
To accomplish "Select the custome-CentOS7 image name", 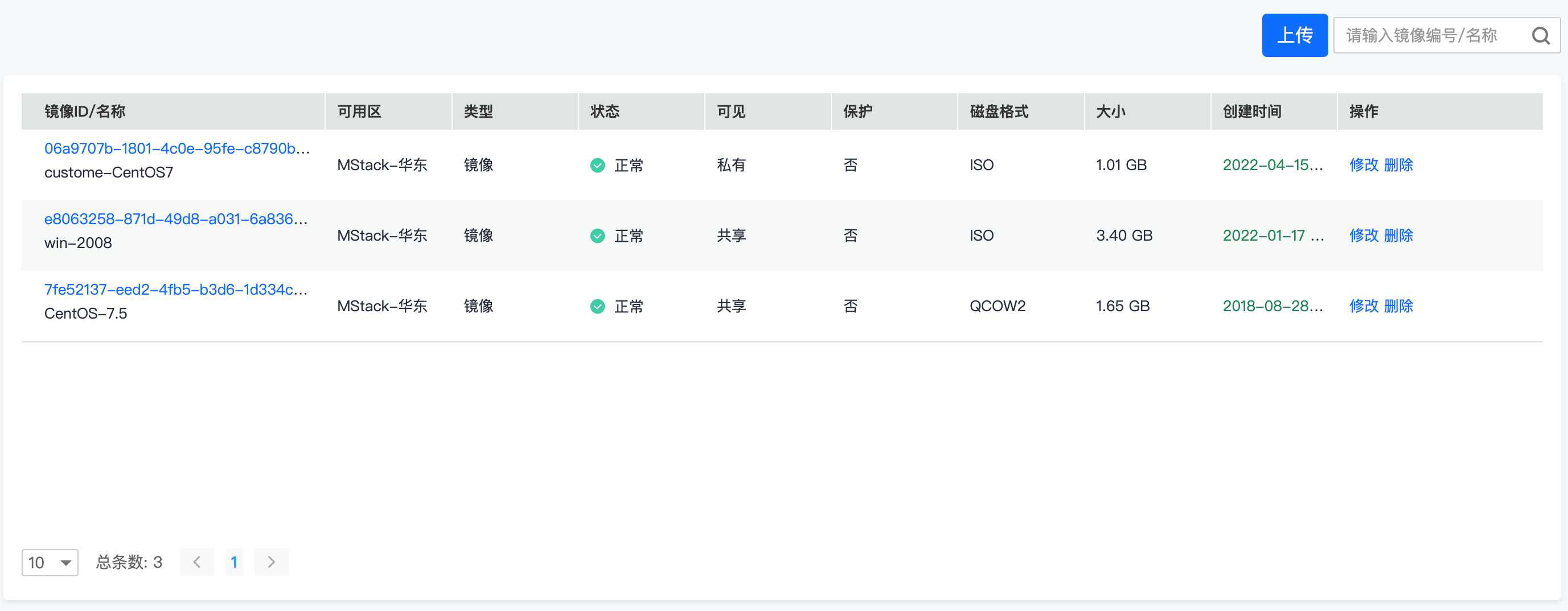I will pos(108,172).
